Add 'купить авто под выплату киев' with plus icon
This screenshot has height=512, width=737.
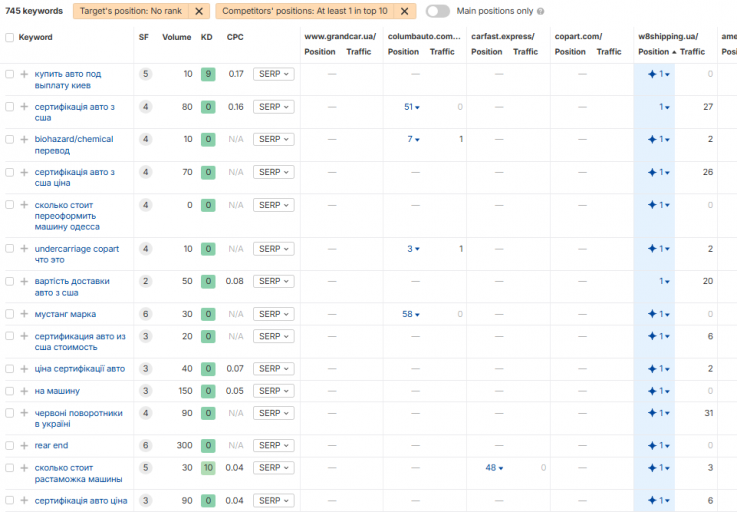(x=24, y=74)
